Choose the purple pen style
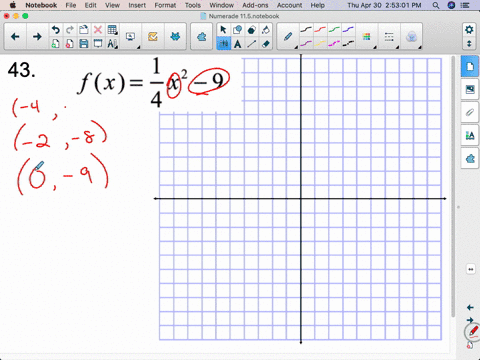Screen dimensions: 480x360 [306, 43]
